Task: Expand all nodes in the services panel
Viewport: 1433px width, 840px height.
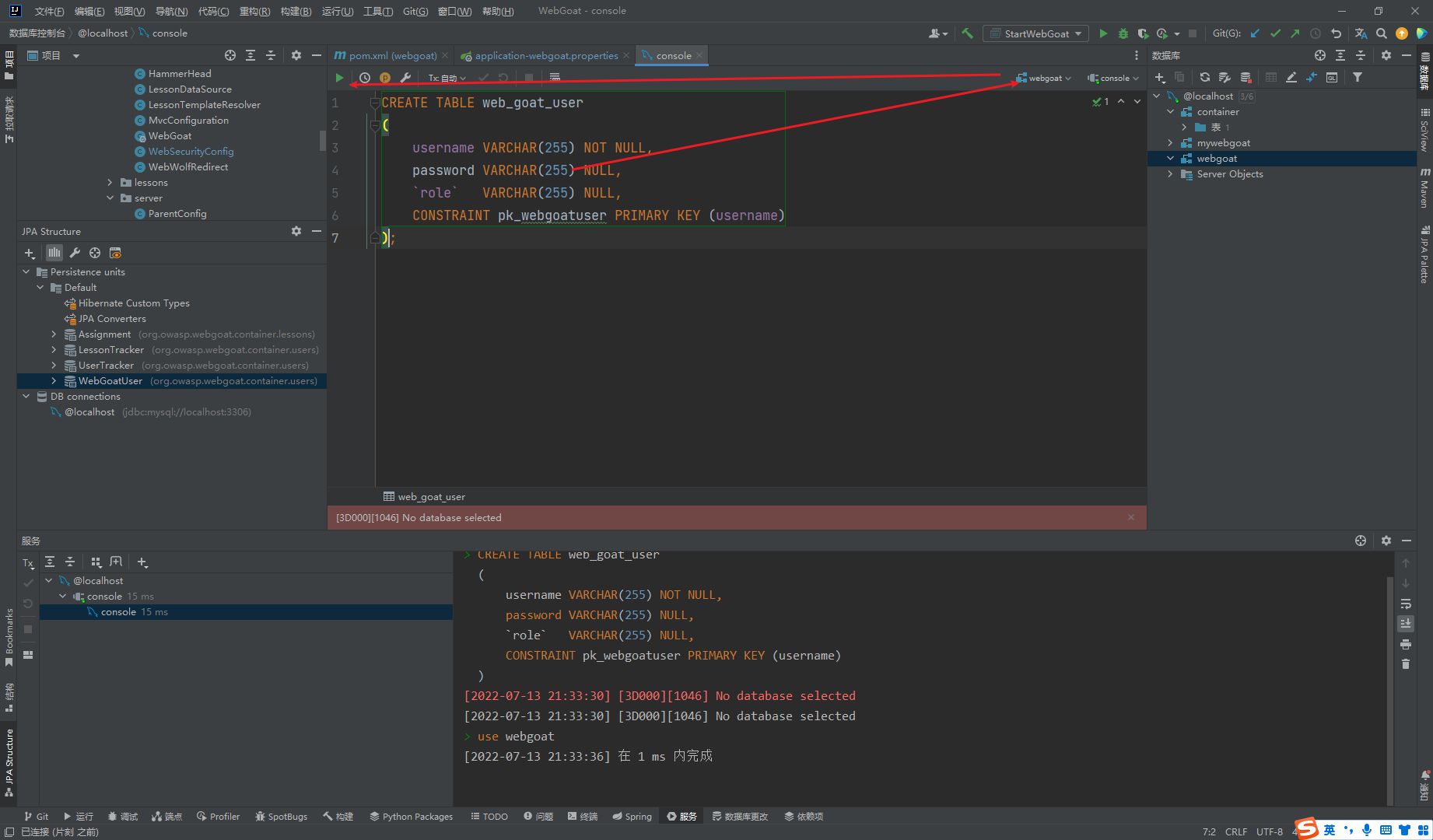Action: [x=50, y=562]
